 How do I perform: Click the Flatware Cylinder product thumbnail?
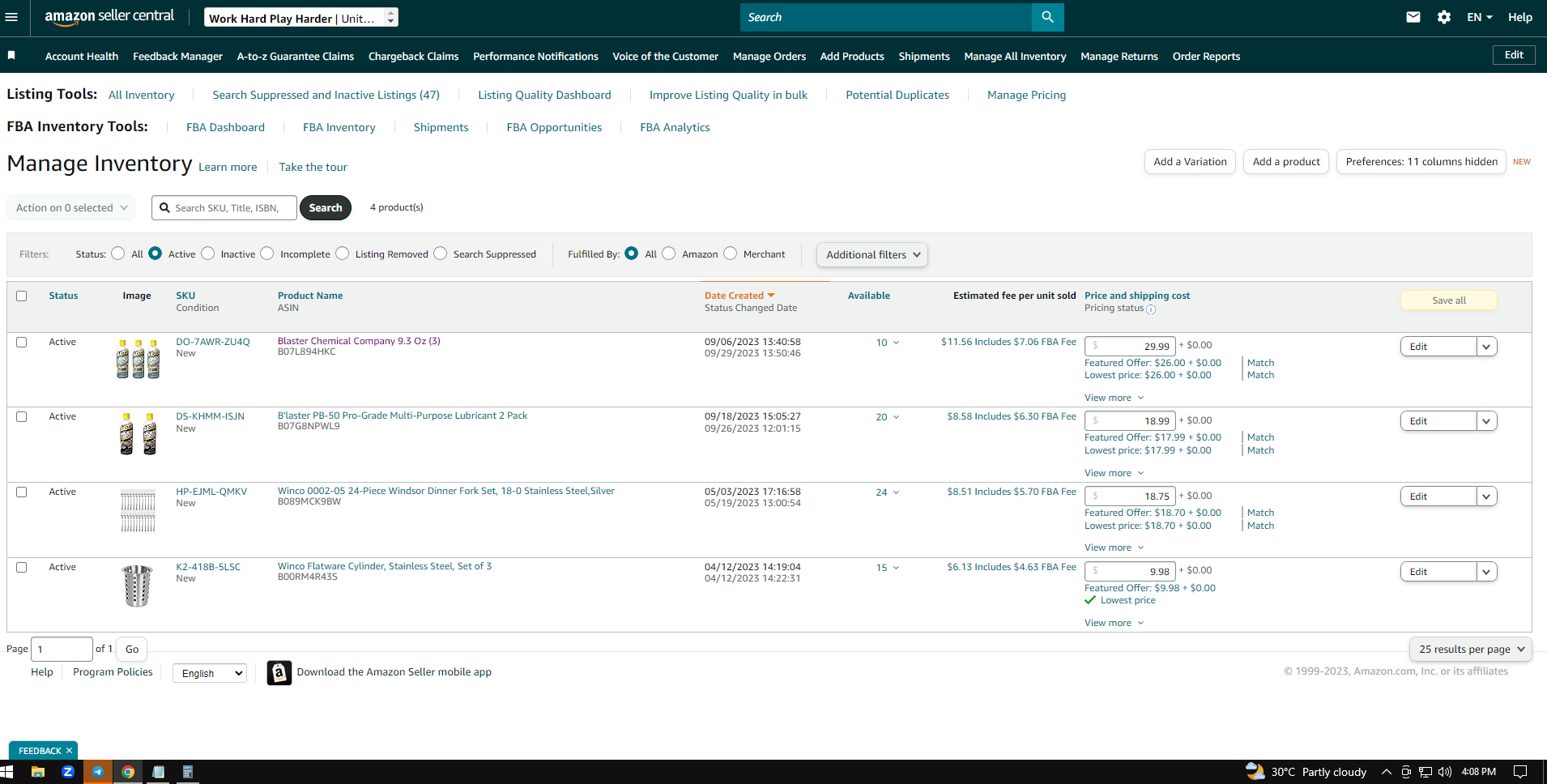(138, 586)
